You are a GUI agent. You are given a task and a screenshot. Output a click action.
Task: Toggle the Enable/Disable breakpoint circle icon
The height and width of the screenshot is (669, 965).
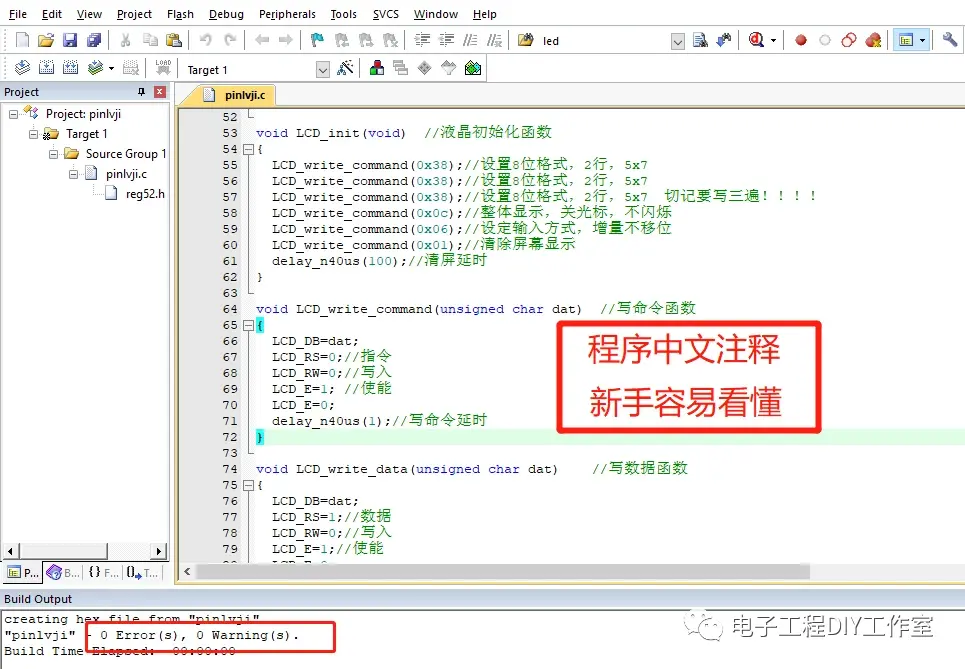pos(825,41)
